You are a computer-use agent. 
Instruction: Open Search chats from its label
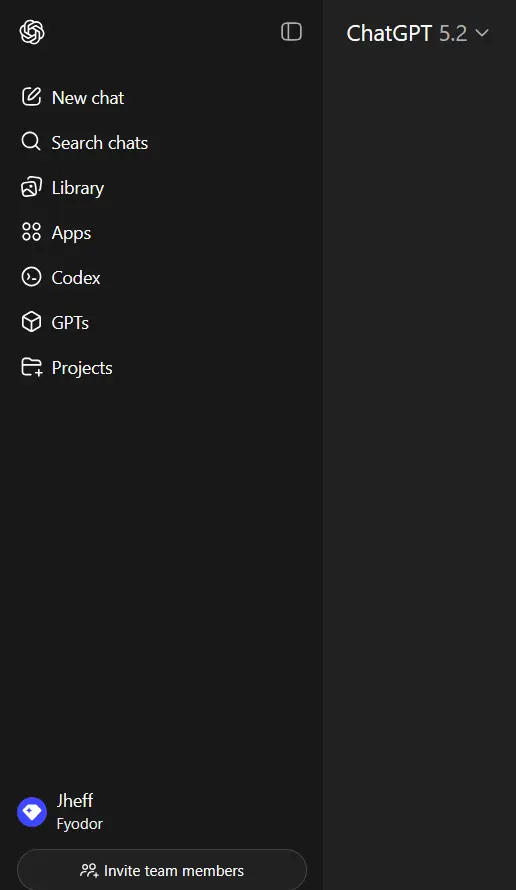pyautogui.click(x=100, y=142)
